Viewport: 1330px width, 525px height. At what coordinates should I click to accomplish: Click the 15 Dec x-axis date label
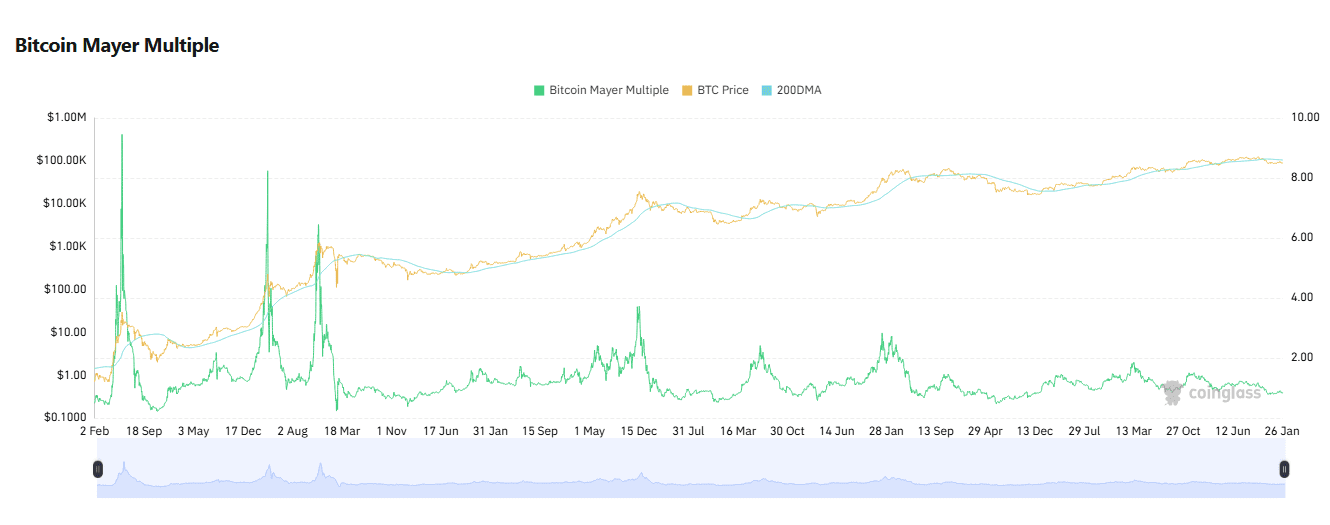click(638, 431)
